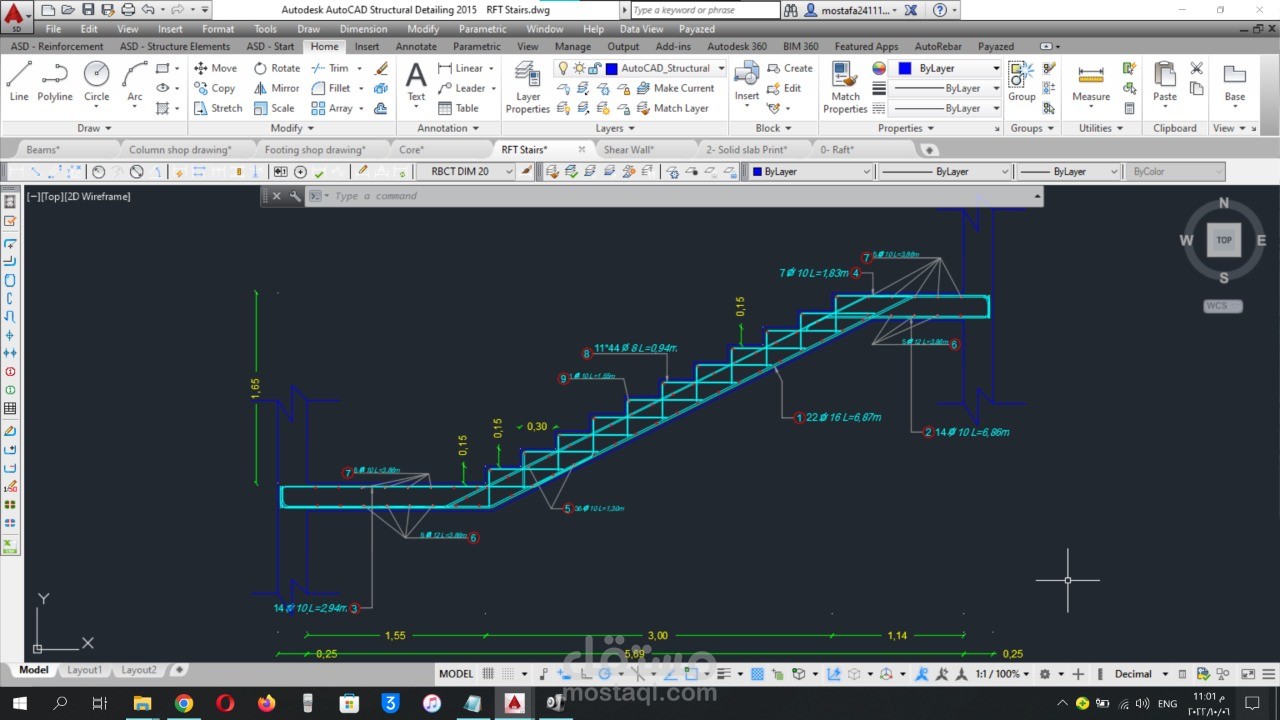Expand the Layers panel
The image size is (1280, 720).
(615, 128)
